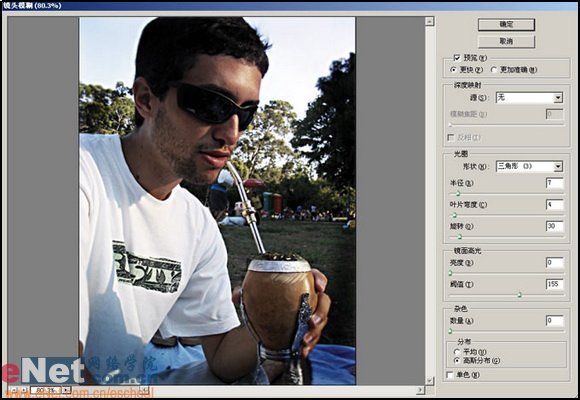Open the 形状 (Shape) iris dropdown

click(x=529, y=166)
